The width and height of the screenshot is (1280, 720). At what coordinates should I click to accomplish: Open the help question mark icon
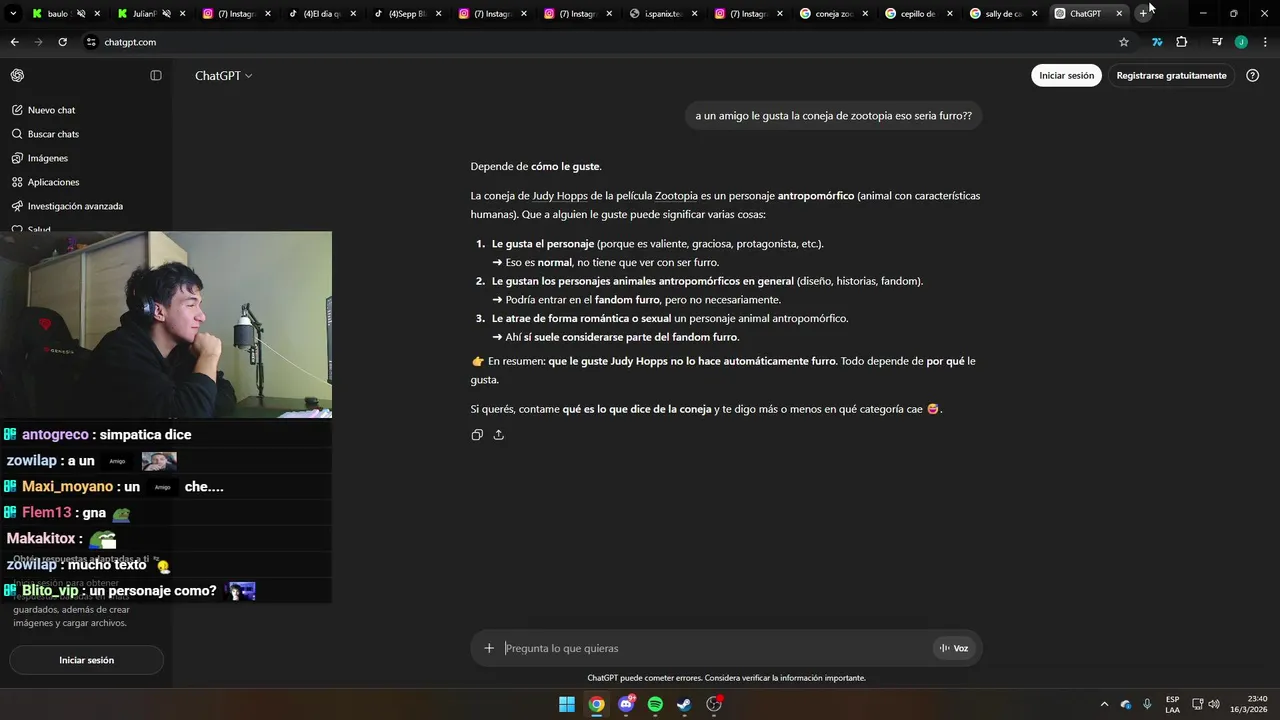coord(1252,75)
